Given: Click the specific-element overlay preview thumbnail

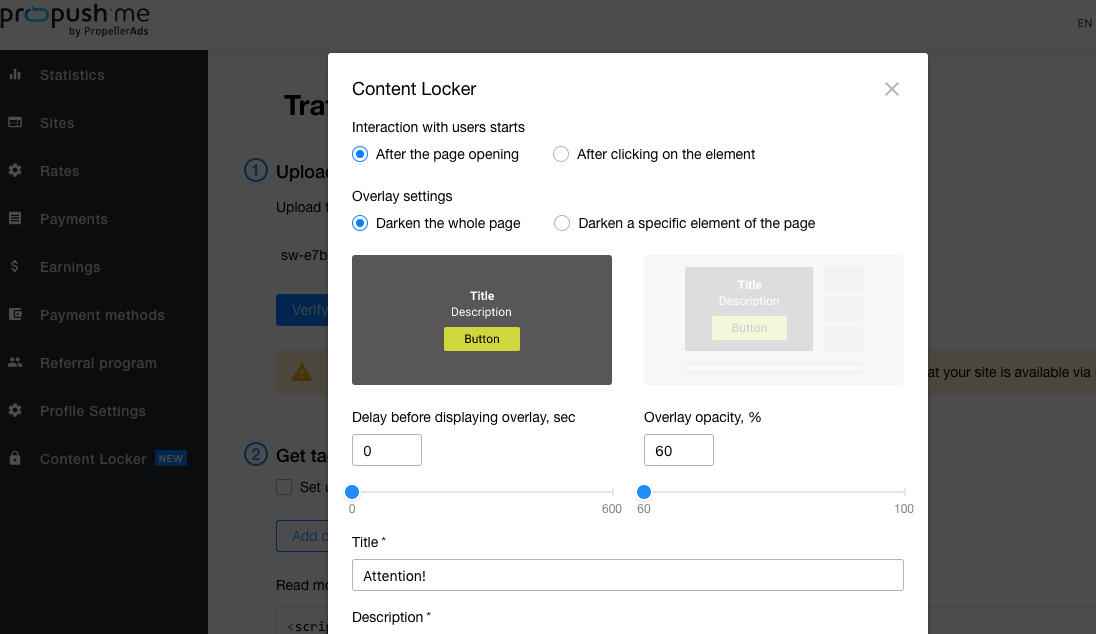Looking at the screenshot, I should click(773, 319).
